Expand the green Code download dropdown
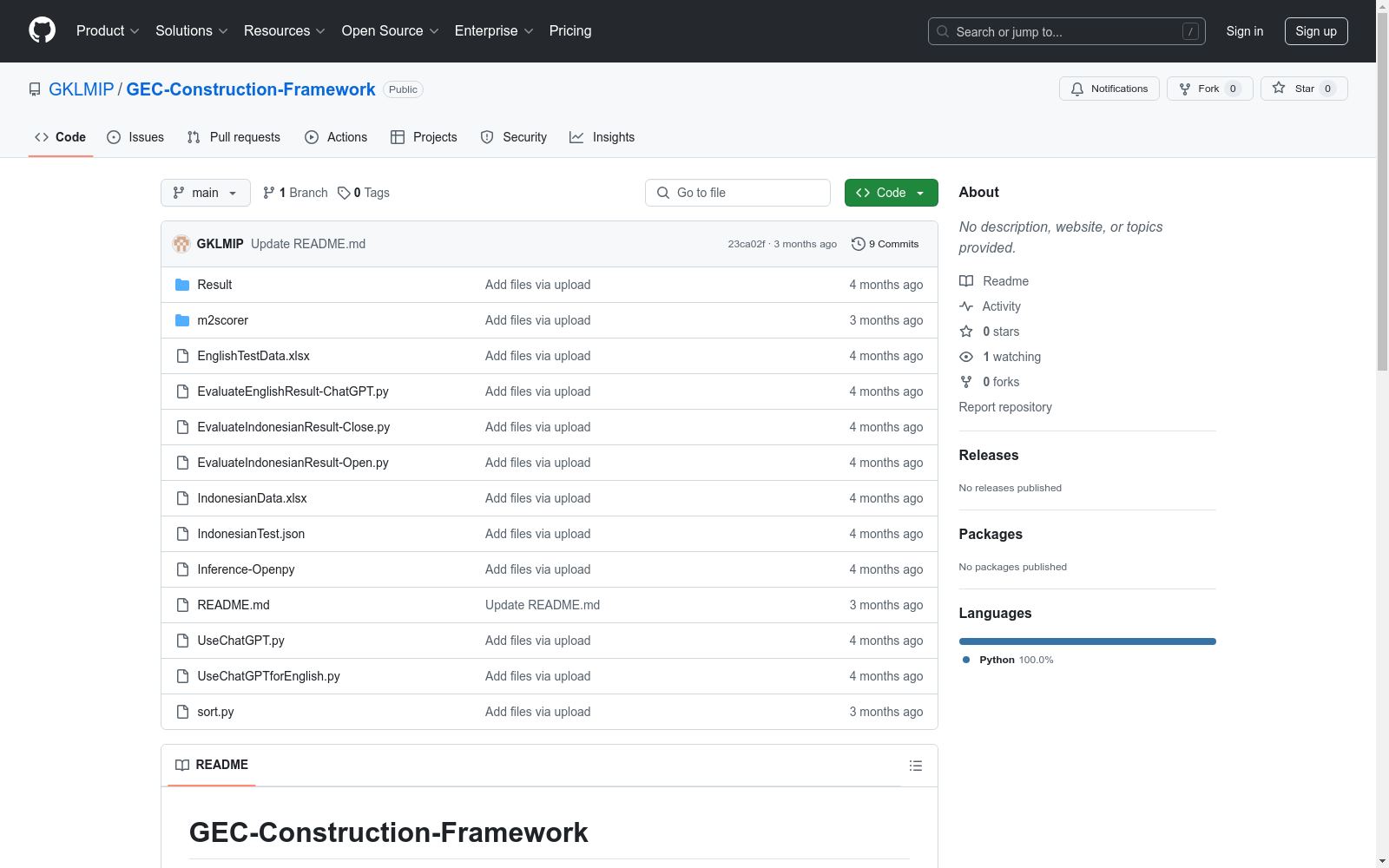This screenshot has height=868, width=1389. point(891,193)
